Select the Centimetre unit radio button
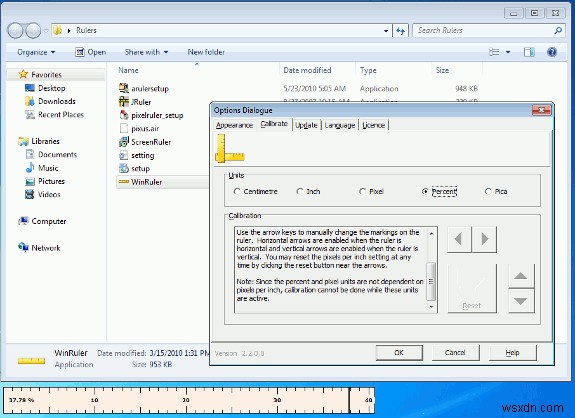575x418 pixels. (x=237, y=191)
